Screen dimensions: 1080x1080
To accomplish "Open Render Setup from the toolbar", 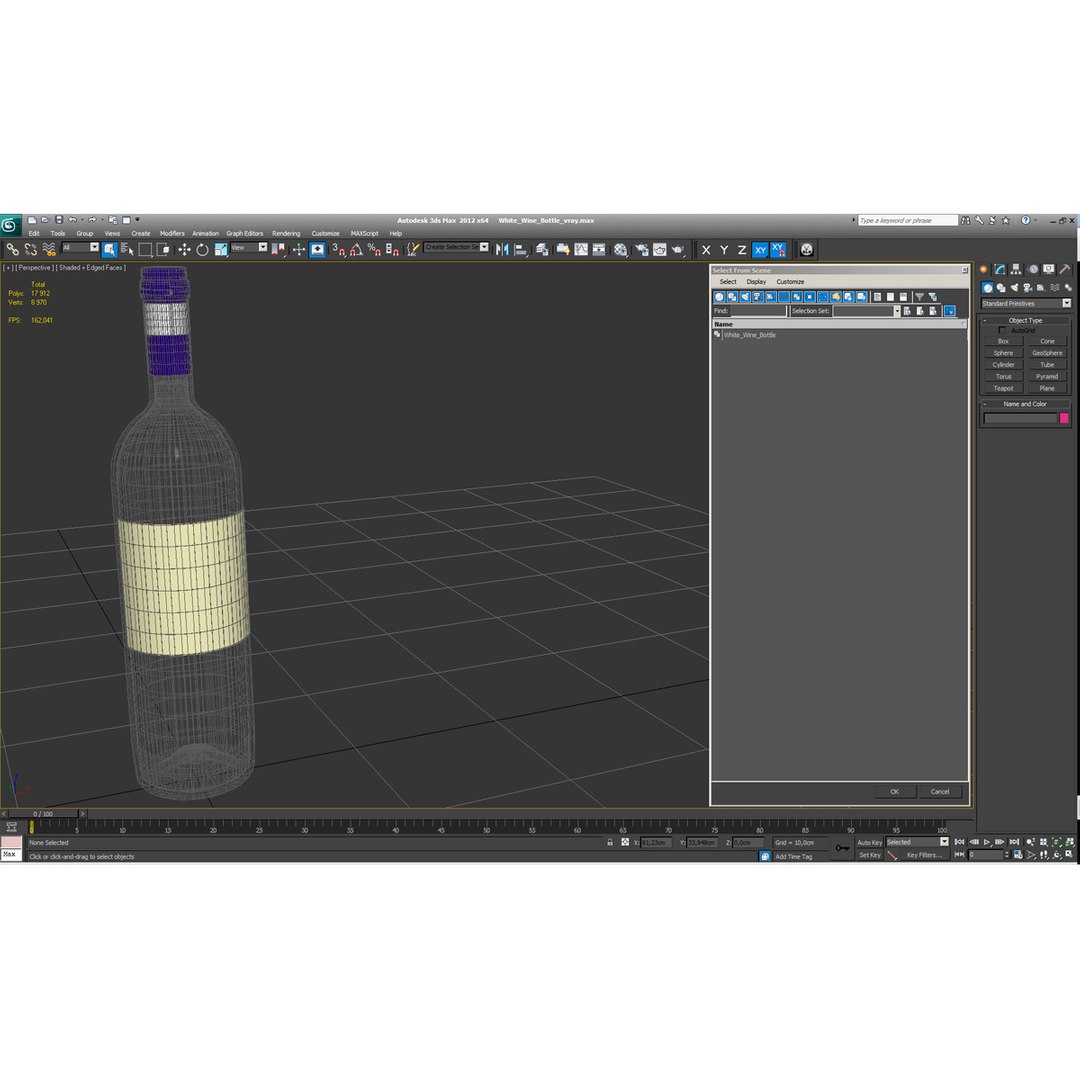I will (641, 249).
